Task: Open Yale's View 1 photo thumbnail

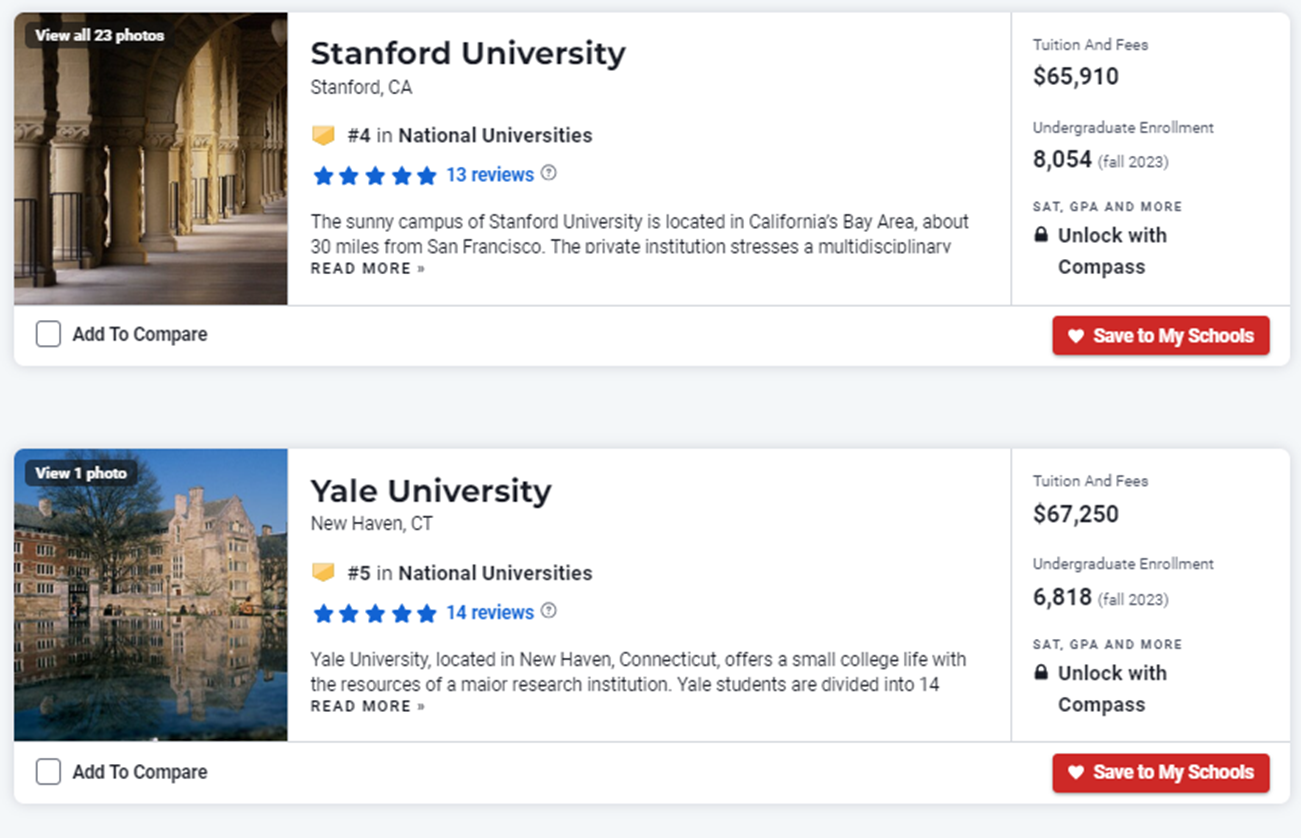Action: click(x=81, y=473)
